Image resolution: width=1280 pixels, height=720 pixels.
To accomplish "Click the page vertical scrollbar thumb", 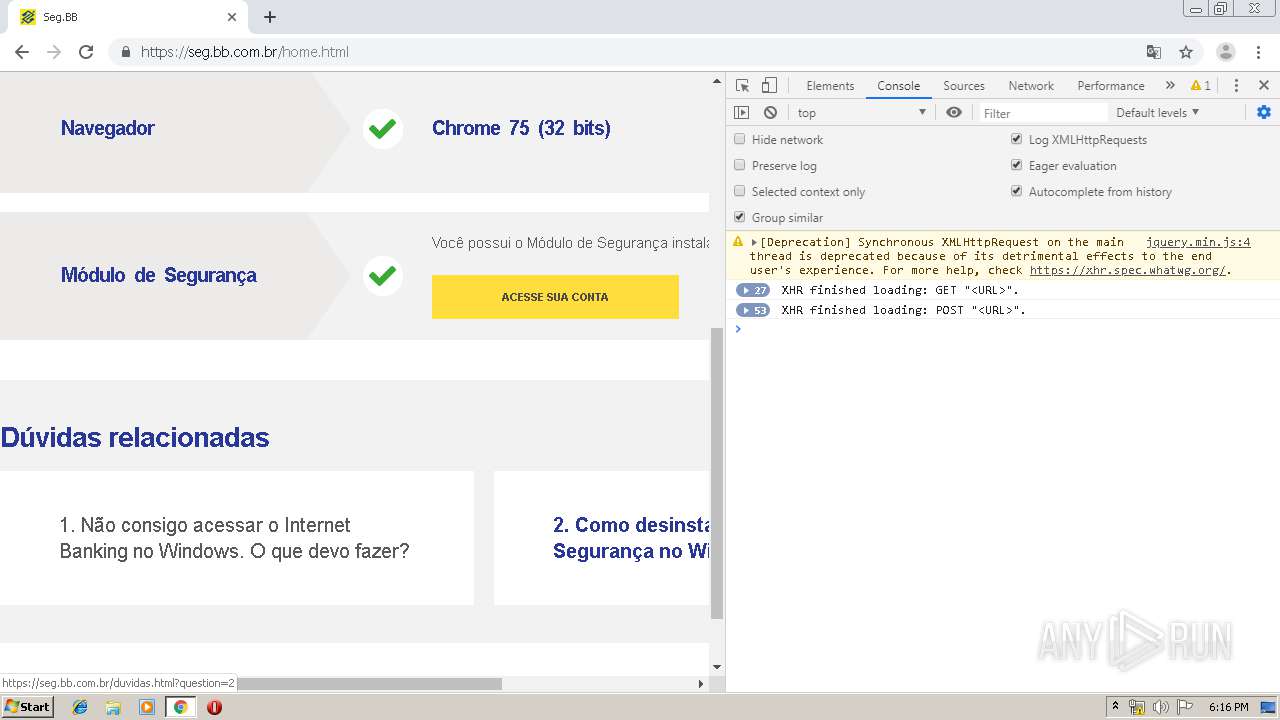I will pyautogui.click(x=716, y=473).
